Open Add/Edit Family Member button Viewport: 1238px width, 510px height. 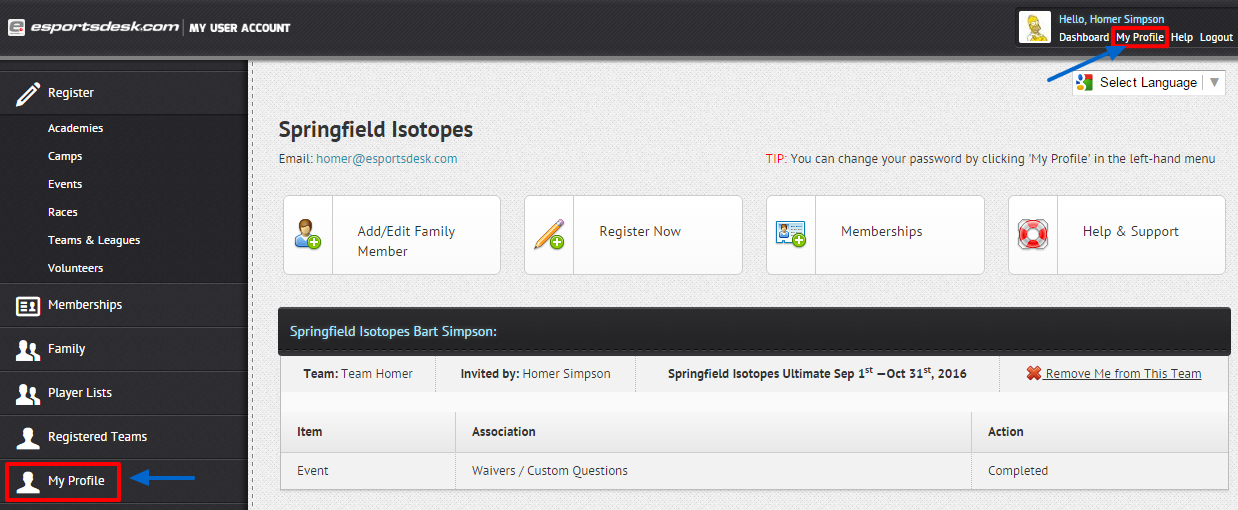[x=392, y=235]
